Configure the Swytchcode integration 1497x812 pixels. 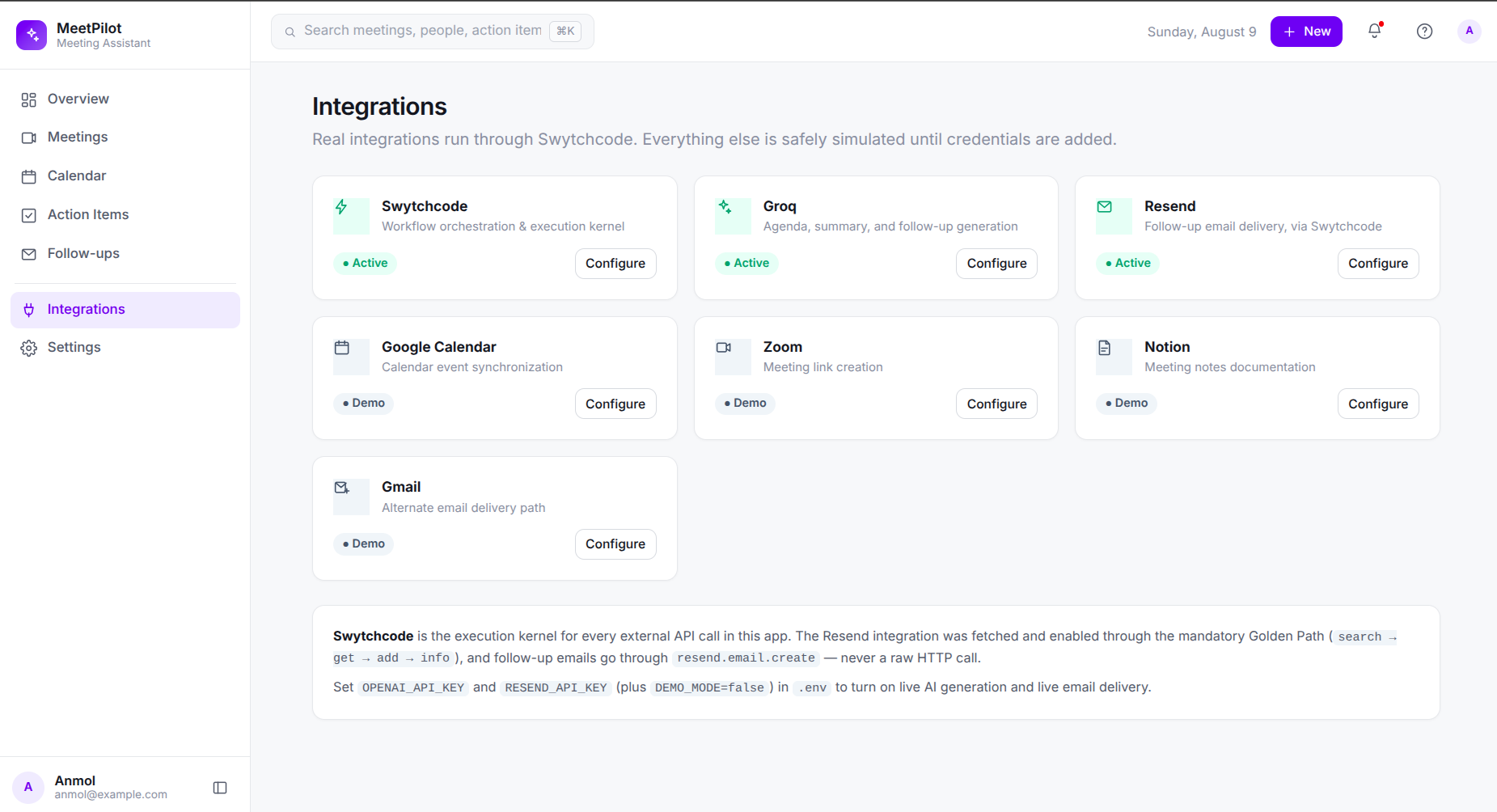tap(615, 264)
